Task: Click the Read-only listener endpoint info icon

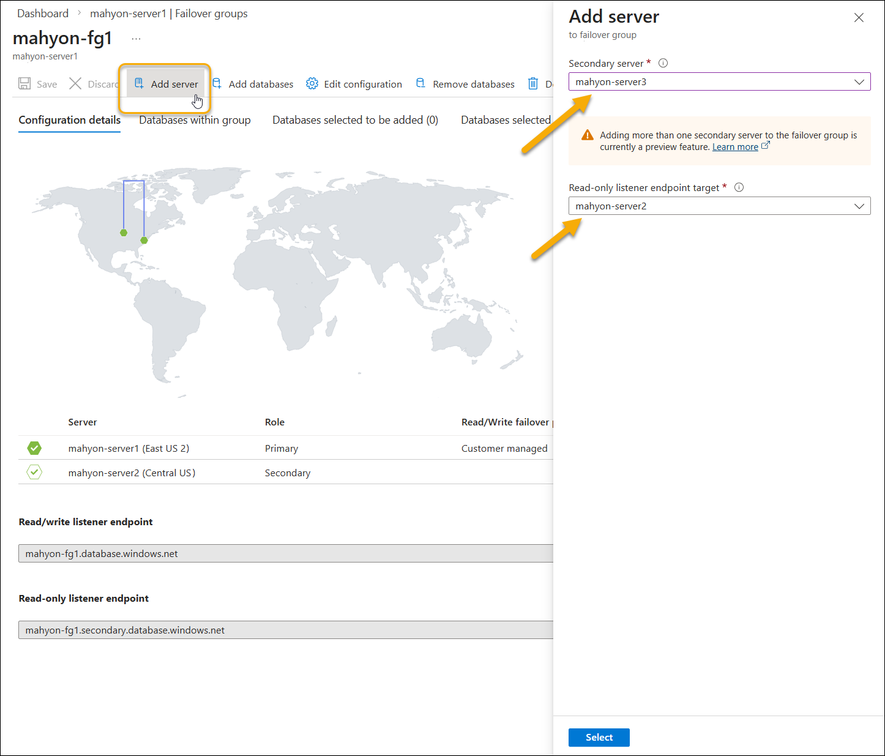Action: tap(739, 187)
